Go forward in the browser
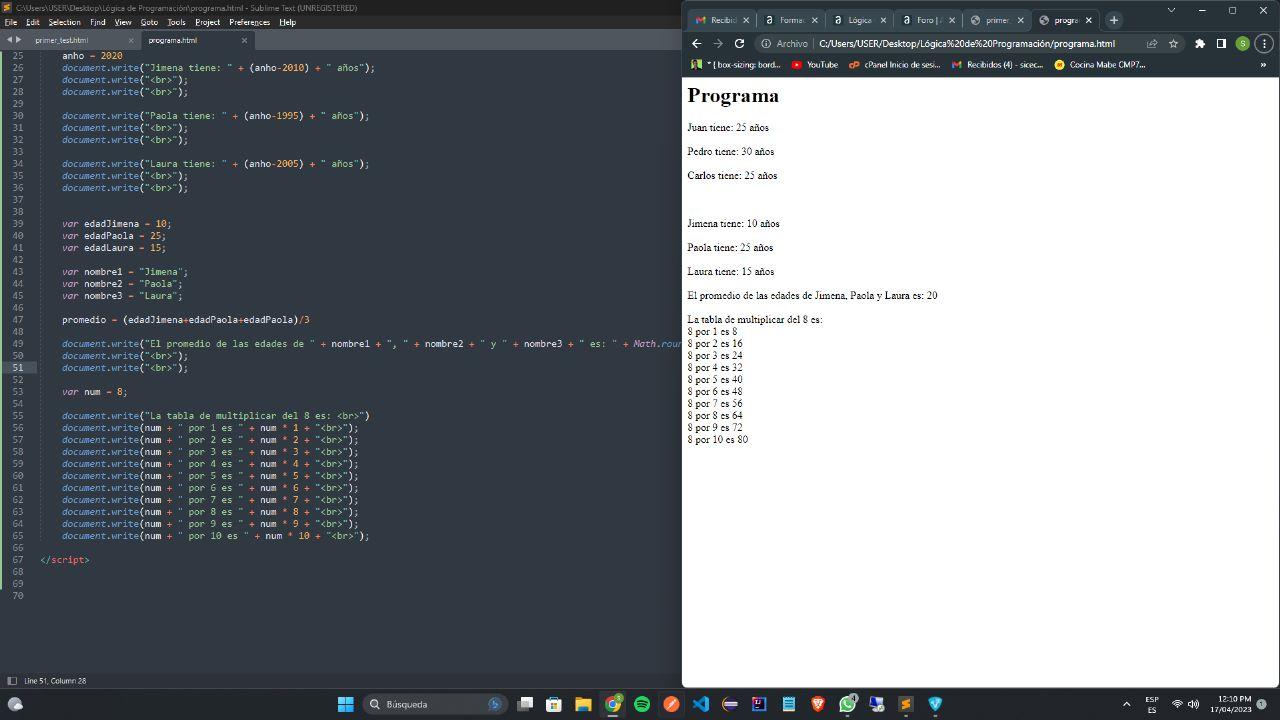The height and width of the screenshot is (720, 1280). [x=718, y=43]
